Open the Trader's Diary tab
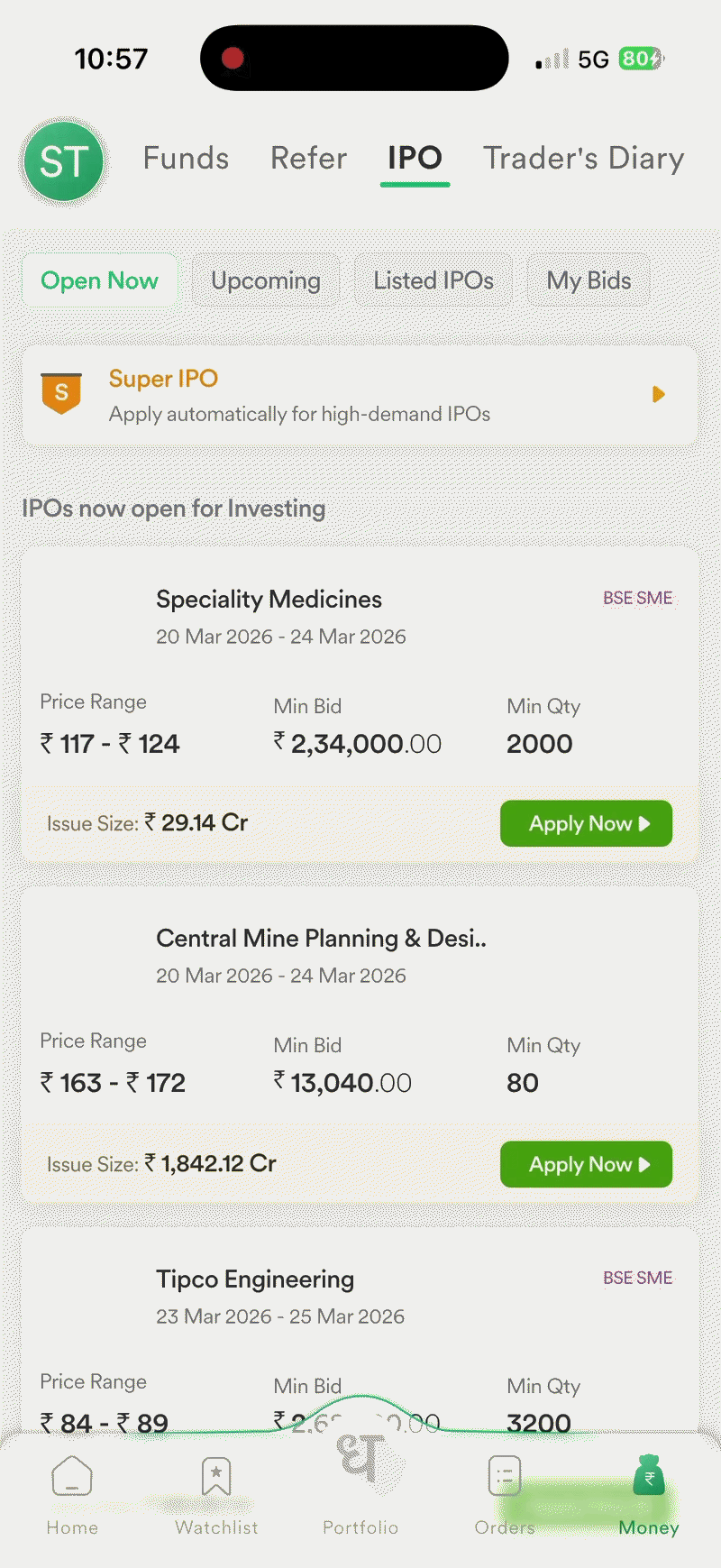Viewport: 721px width, 1568px height. pyautogui.click(x=583, y=159)
